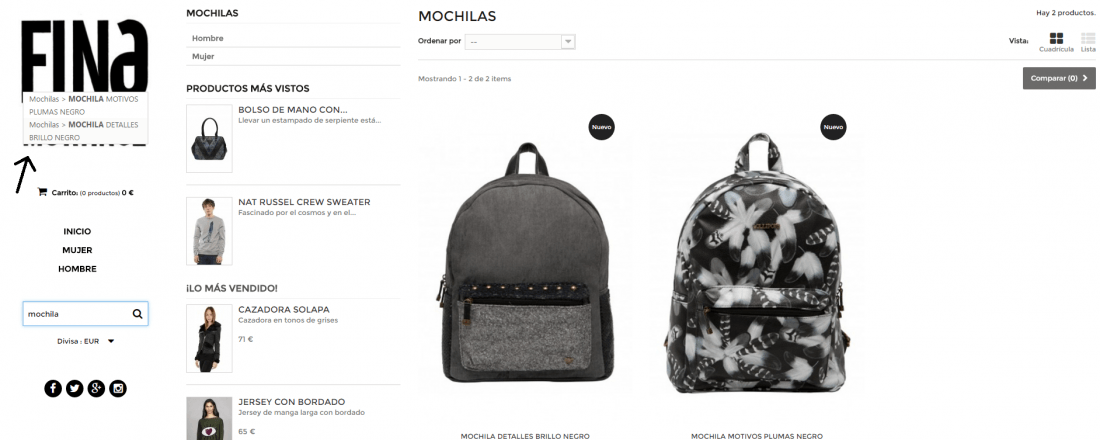Select the Mochila Motivos Plumas Negro suggestion
The width and height of the screenshot is (1100, 440).
point(84,105)
